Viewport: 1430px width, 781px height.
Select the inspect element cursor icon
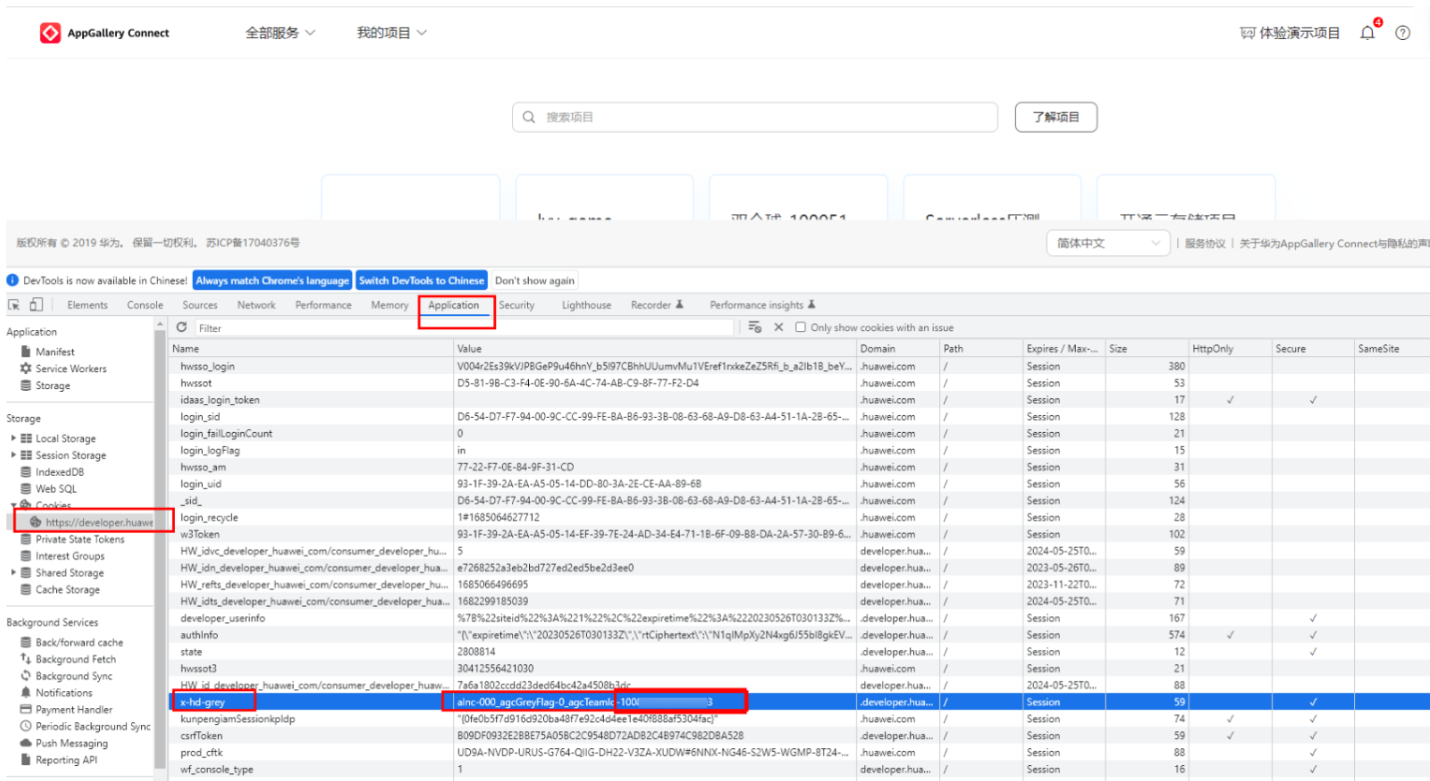coord(14,305)
